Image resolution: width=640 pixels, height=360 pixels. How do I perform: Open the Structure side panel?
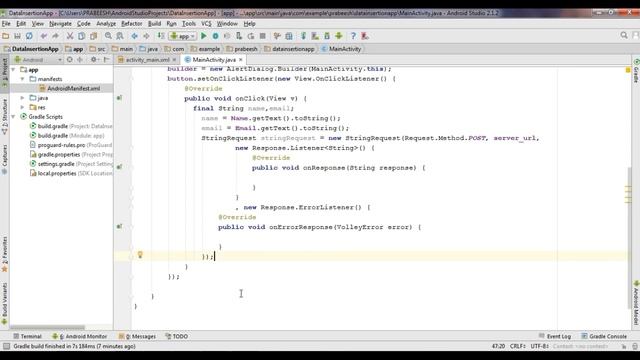click(4, 116)
